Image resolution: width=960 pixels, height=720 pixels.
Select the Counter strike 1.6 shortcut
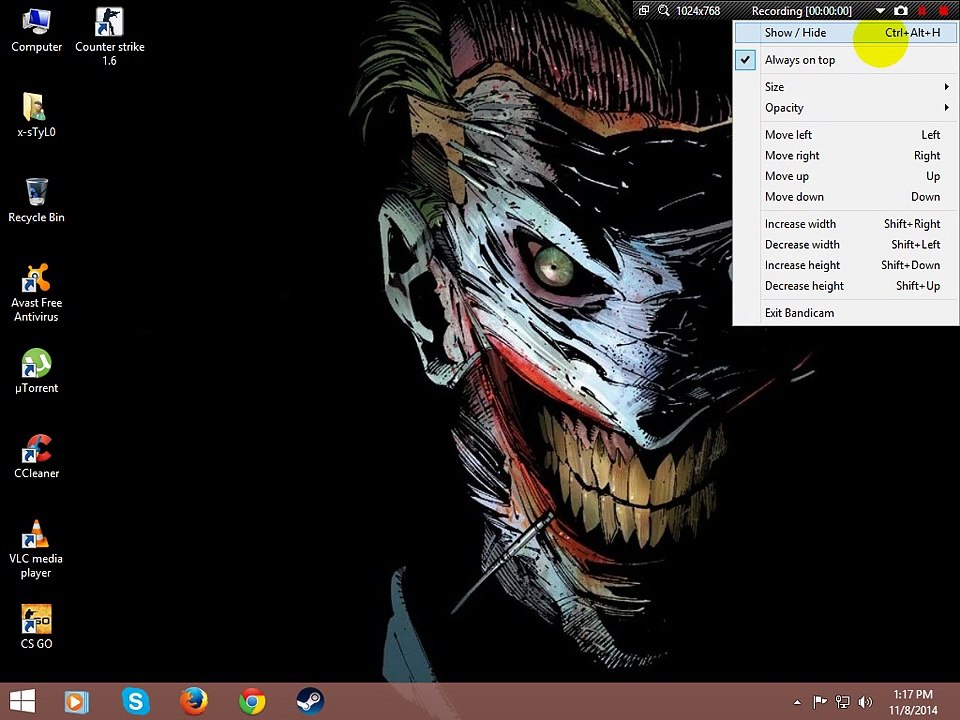tap(110, 37)
